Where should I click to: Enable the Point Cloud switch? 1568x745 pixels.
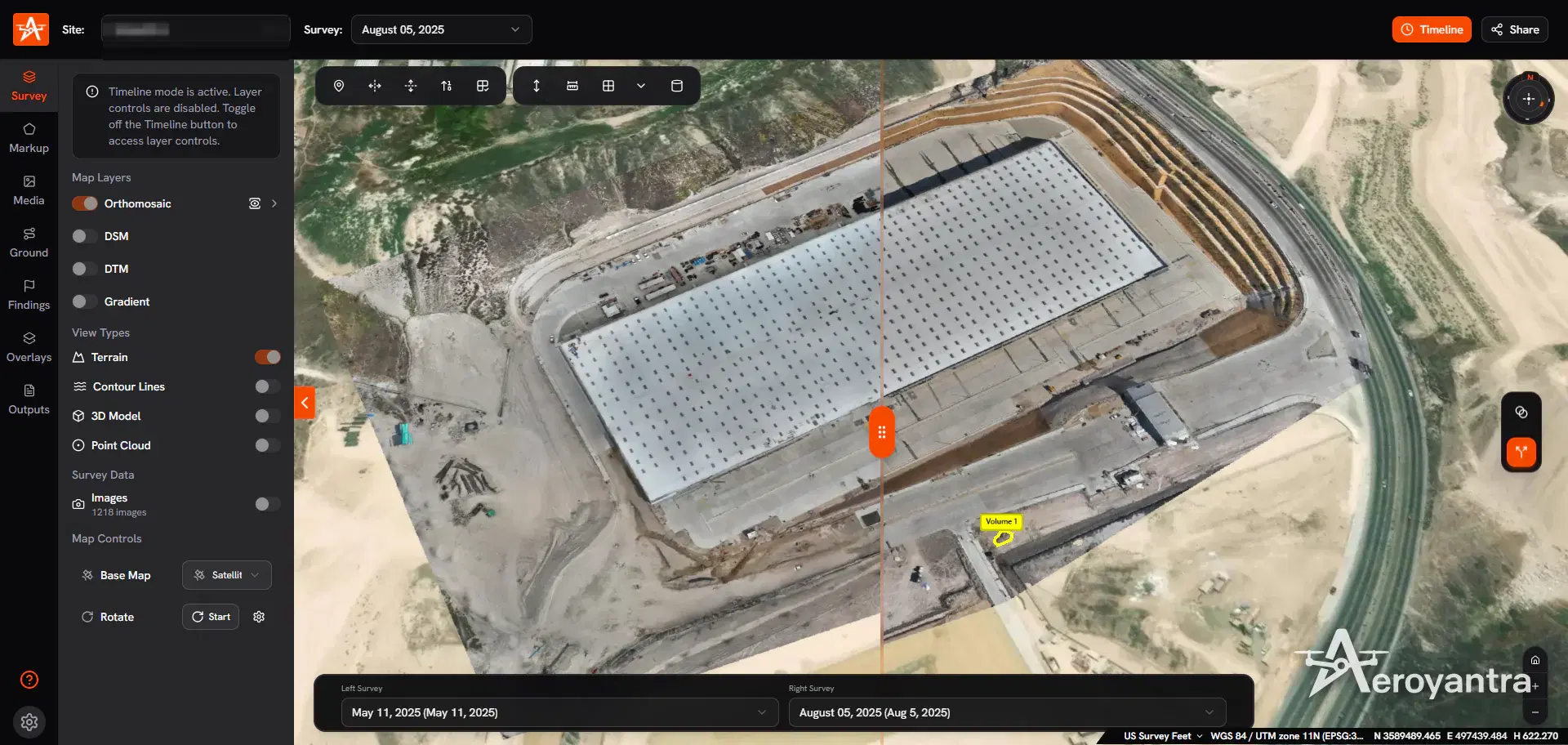[x=268, y=445]
